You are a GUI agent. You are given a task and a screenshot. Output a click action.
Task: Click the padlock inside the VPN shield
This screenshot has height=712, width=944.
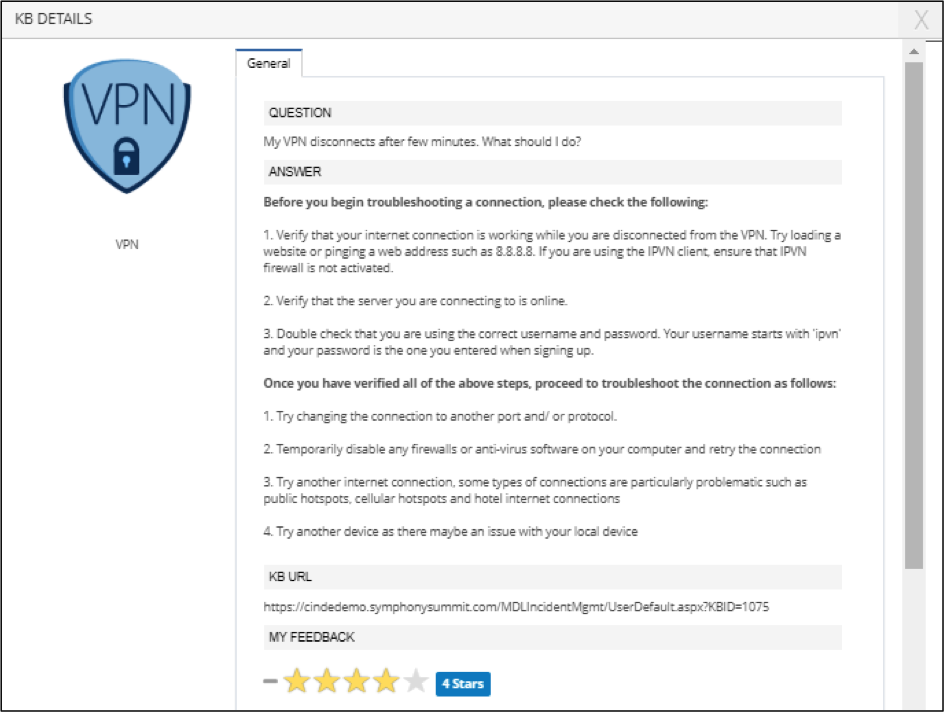(x=126, y=156)
